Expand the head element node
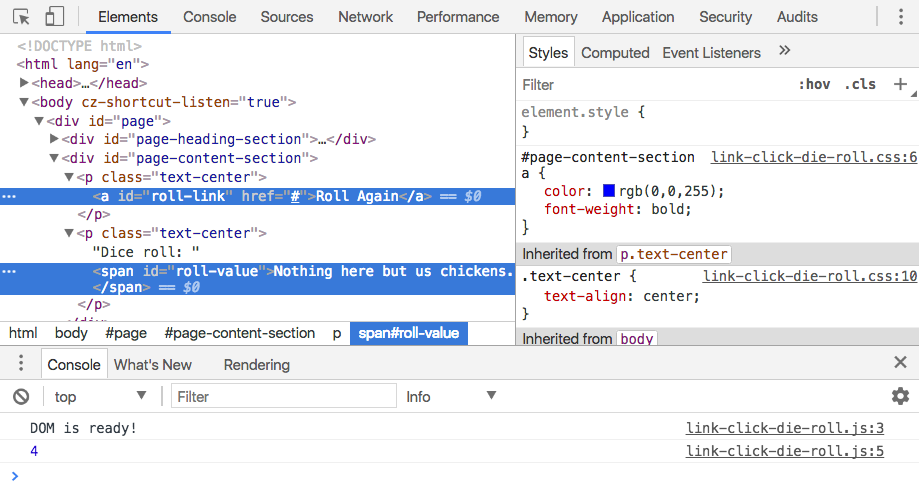This screenshot has height=484, width=919. click(23, 83)
